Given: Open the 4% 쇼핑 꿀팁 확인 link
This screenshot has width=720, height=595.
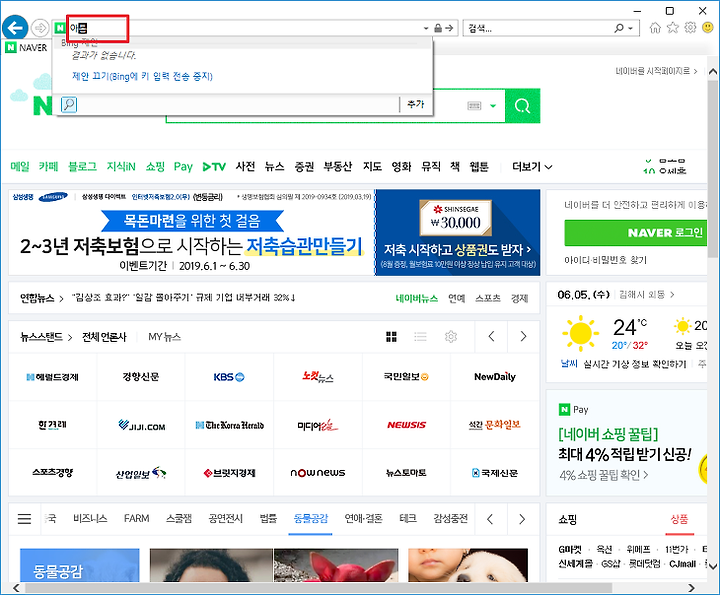Looking at the screenshot, I should coord(604,475).
